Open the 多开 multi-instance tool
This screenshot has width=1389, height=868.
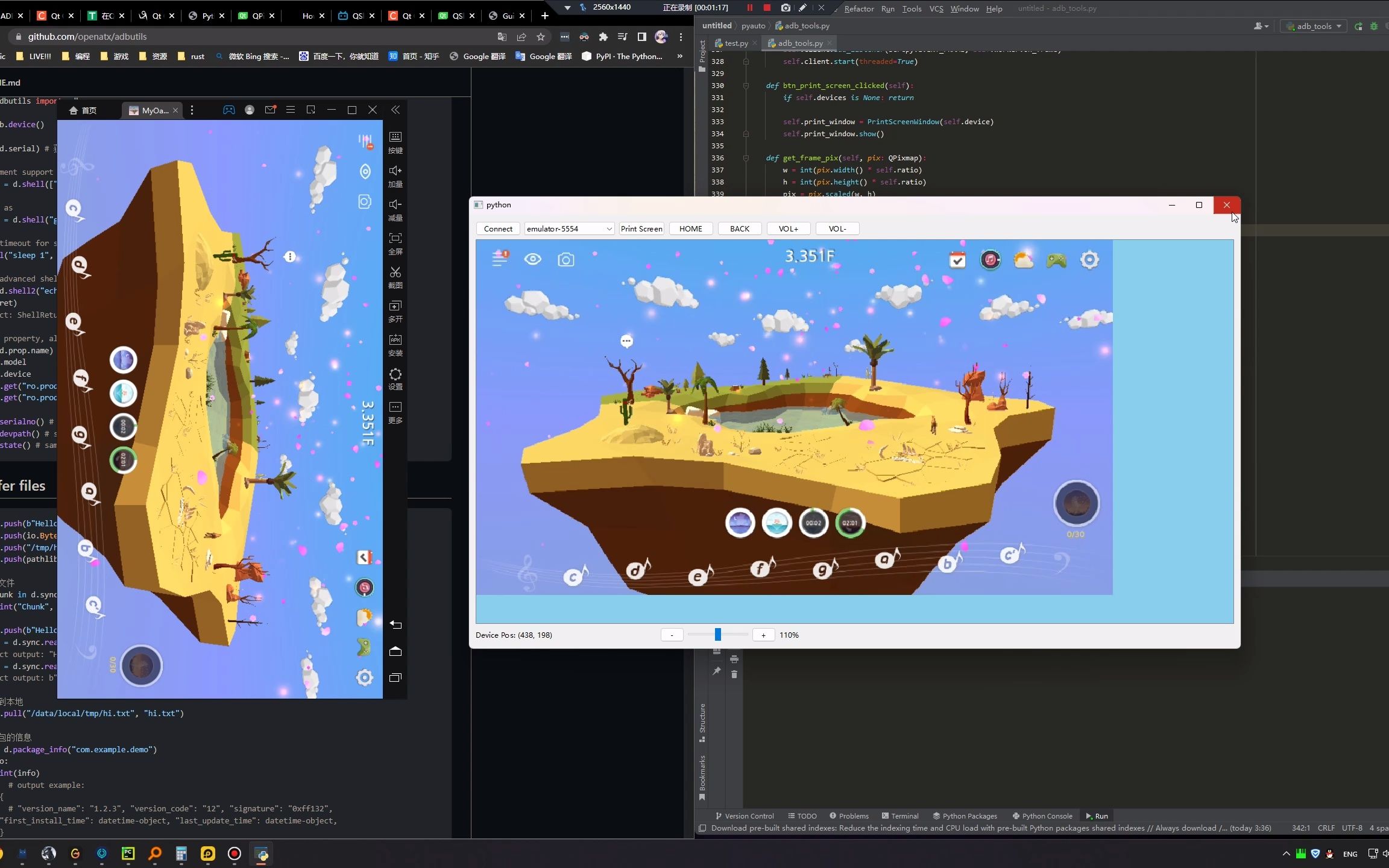[x=395, y=311]
